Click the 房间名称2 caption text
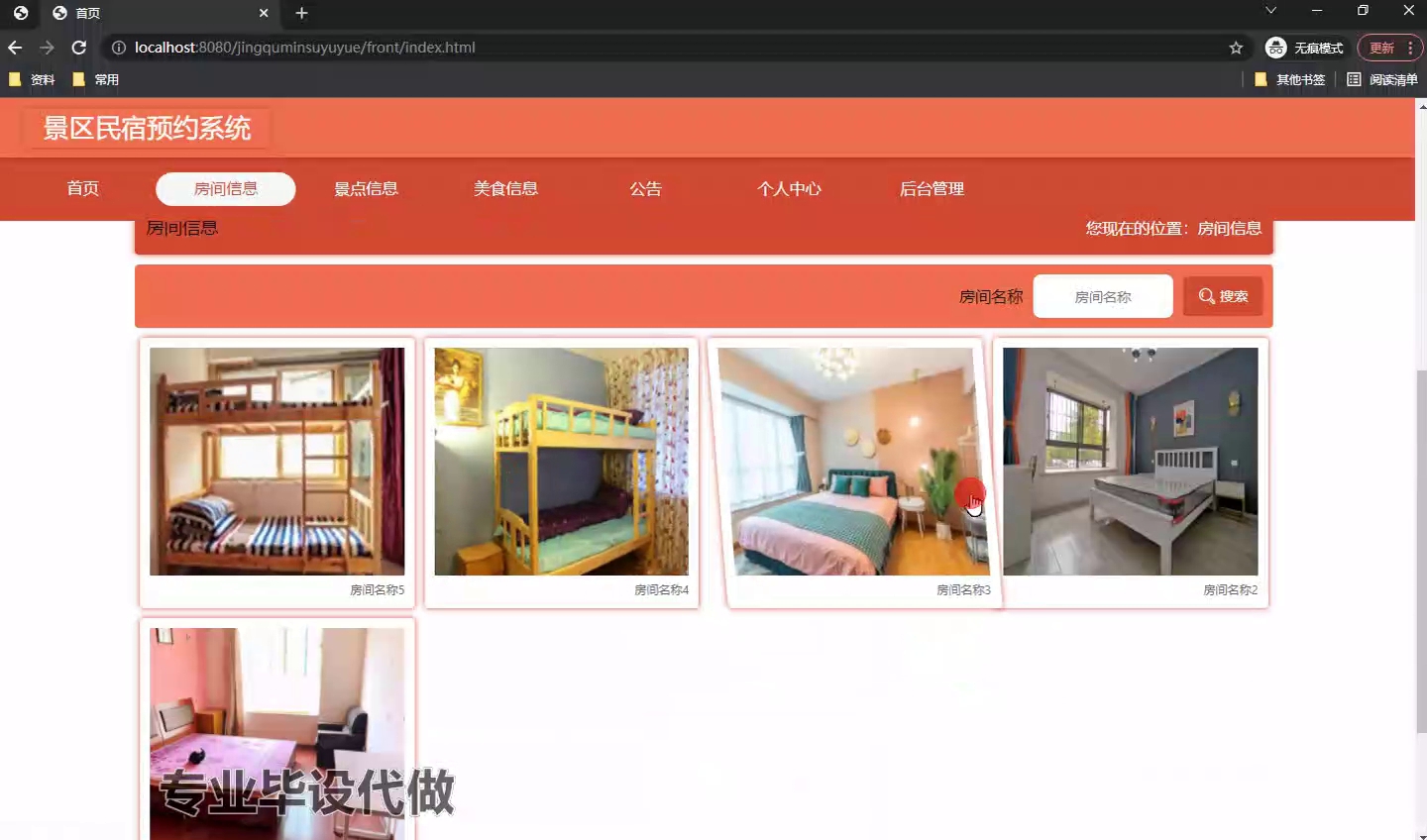 pyautogui.click(x=1230, y=589)
